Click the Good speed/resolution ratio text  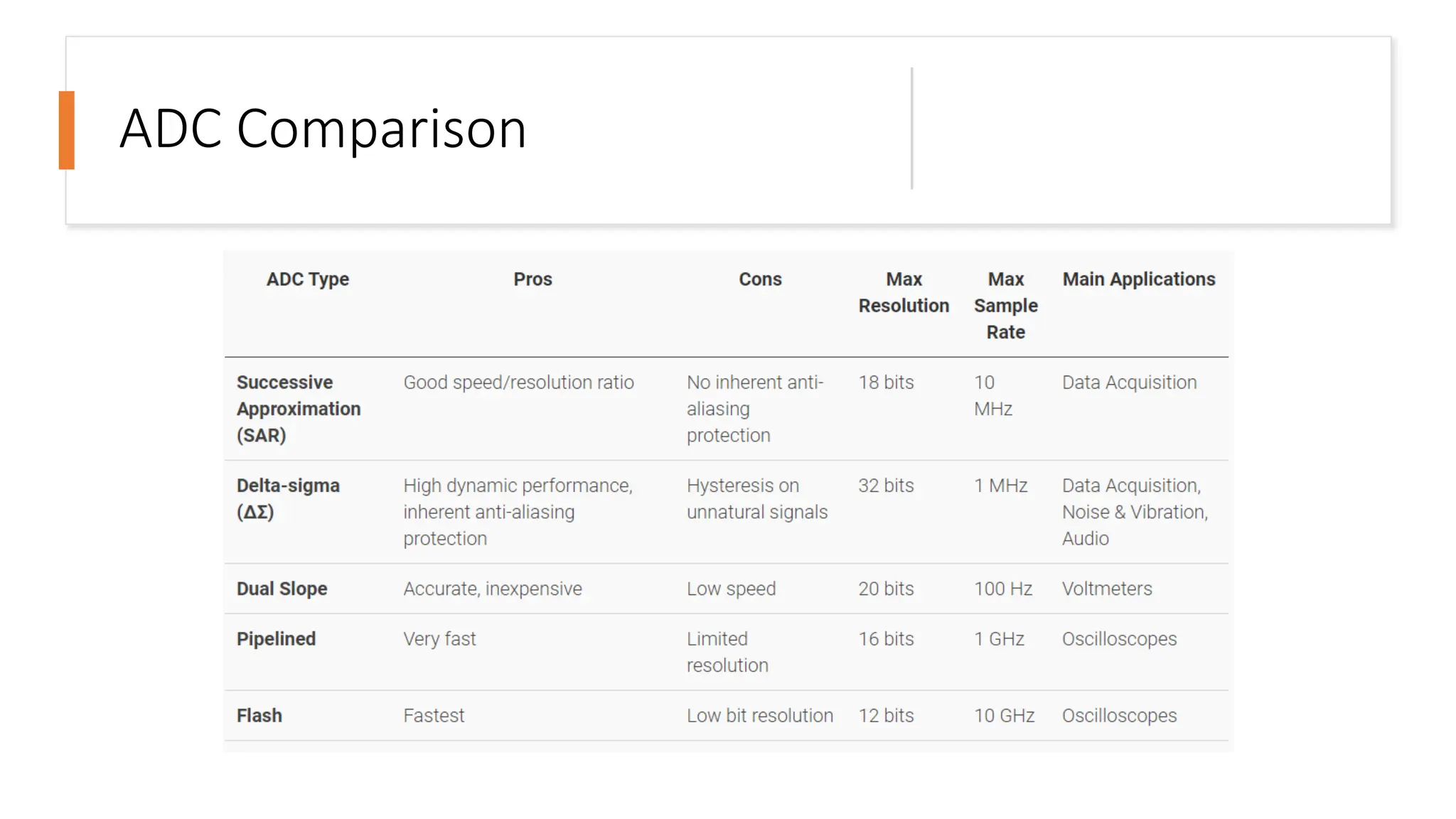518,382
